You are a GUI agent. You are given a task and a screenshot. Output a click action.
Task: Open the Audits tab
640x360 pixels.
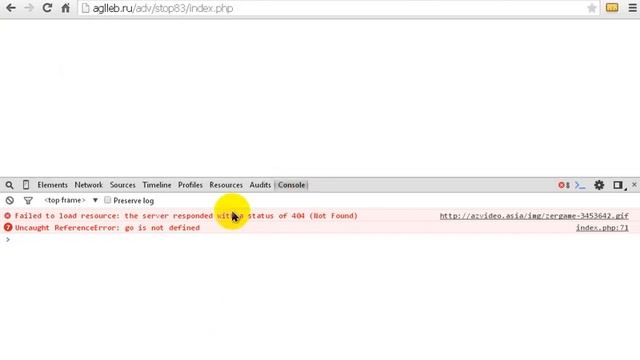point(260,185)
